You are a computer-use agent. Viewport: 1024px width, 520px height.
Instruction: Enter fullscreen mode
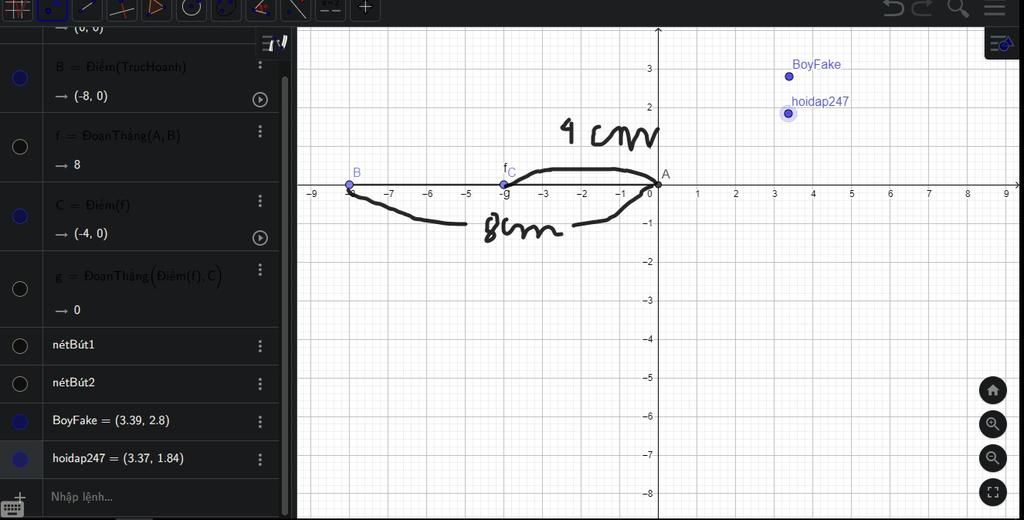pos(993,492)
